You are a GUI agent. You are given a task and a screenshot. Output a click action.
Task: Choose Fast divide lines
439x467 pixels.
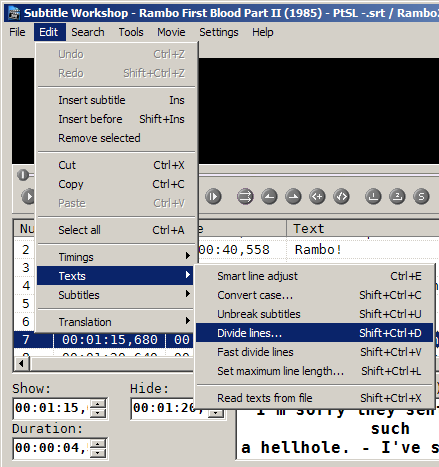click(x=314, y=352)
